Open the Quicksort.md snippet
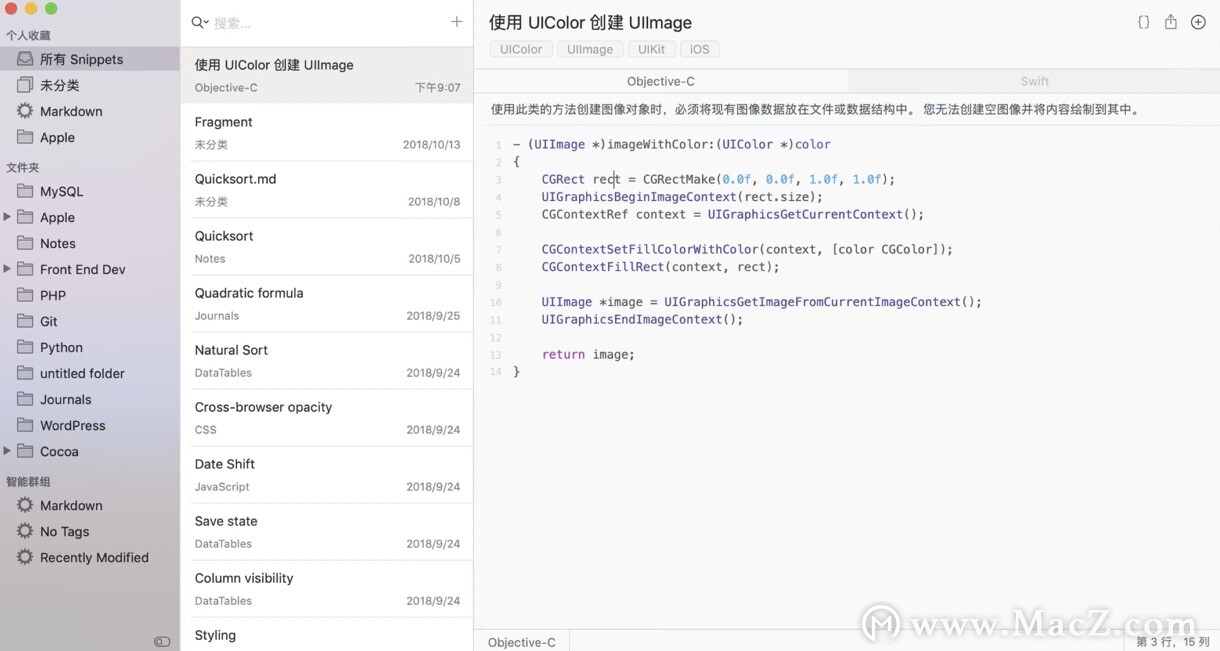 point(327,189)
